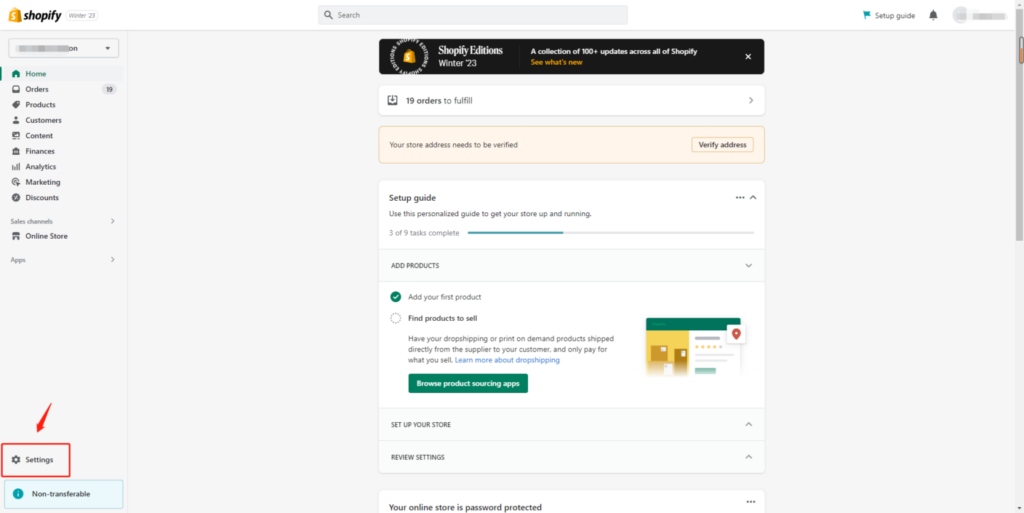This screenshot has height=513, width=1024.
Task: Click '3 of 9 tasks complete' text
Action: (424, 233)
